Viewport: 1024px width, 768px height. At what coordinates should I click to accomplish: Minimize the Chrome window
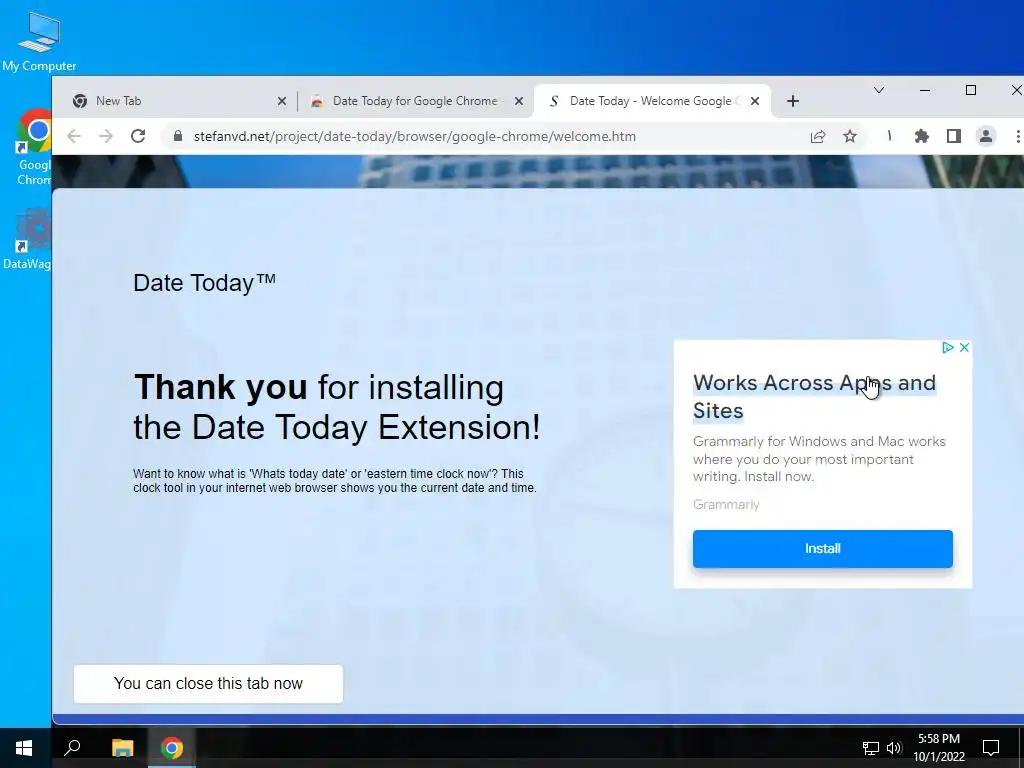[925, 90]
